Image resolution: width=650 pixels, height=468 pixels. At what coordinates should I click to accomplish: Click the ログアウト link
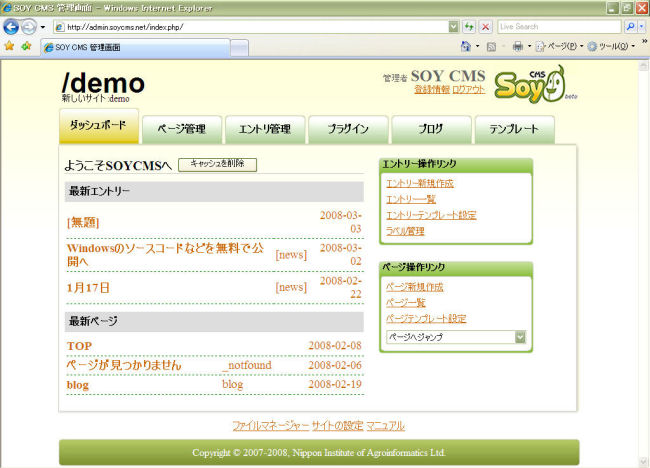click(468, 89)
